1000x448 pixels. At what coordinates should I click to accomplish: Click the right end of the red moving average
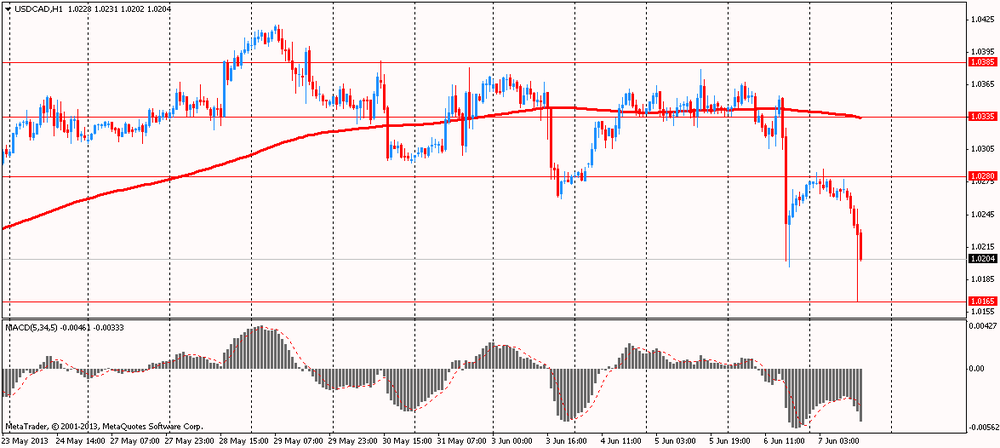coord(860,118)
